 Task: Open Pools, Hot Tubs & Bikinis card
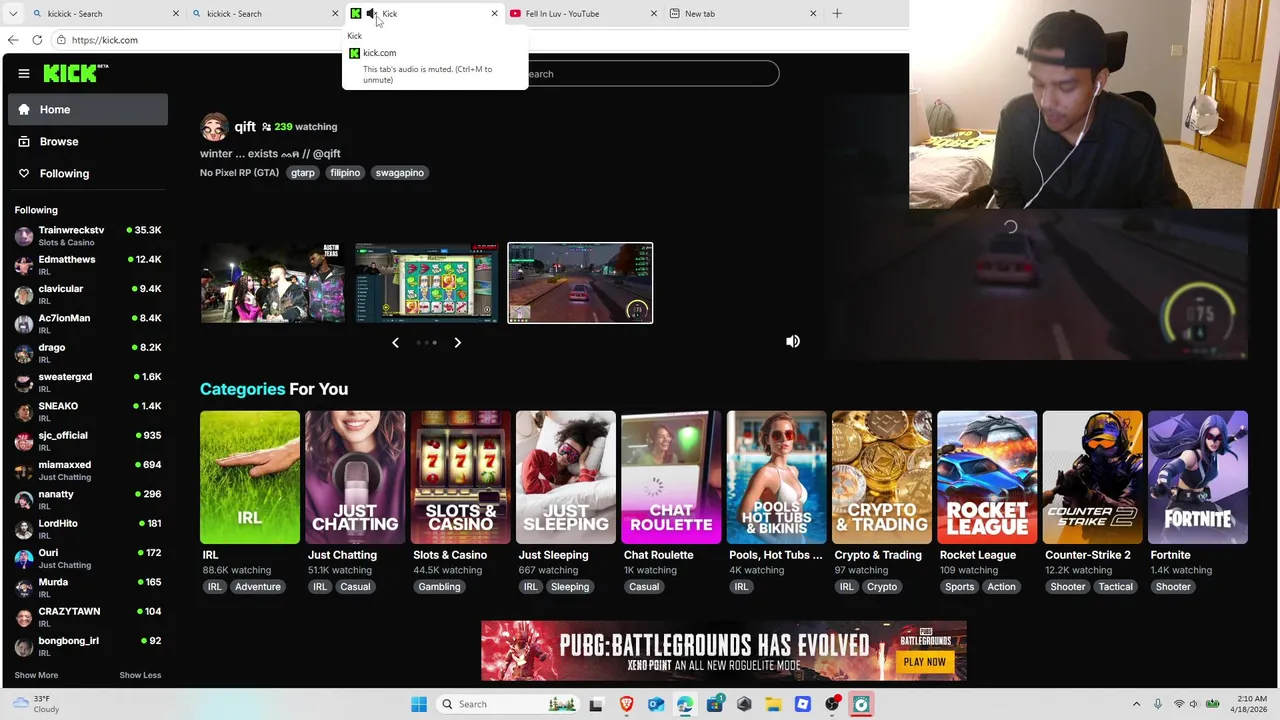777,477
